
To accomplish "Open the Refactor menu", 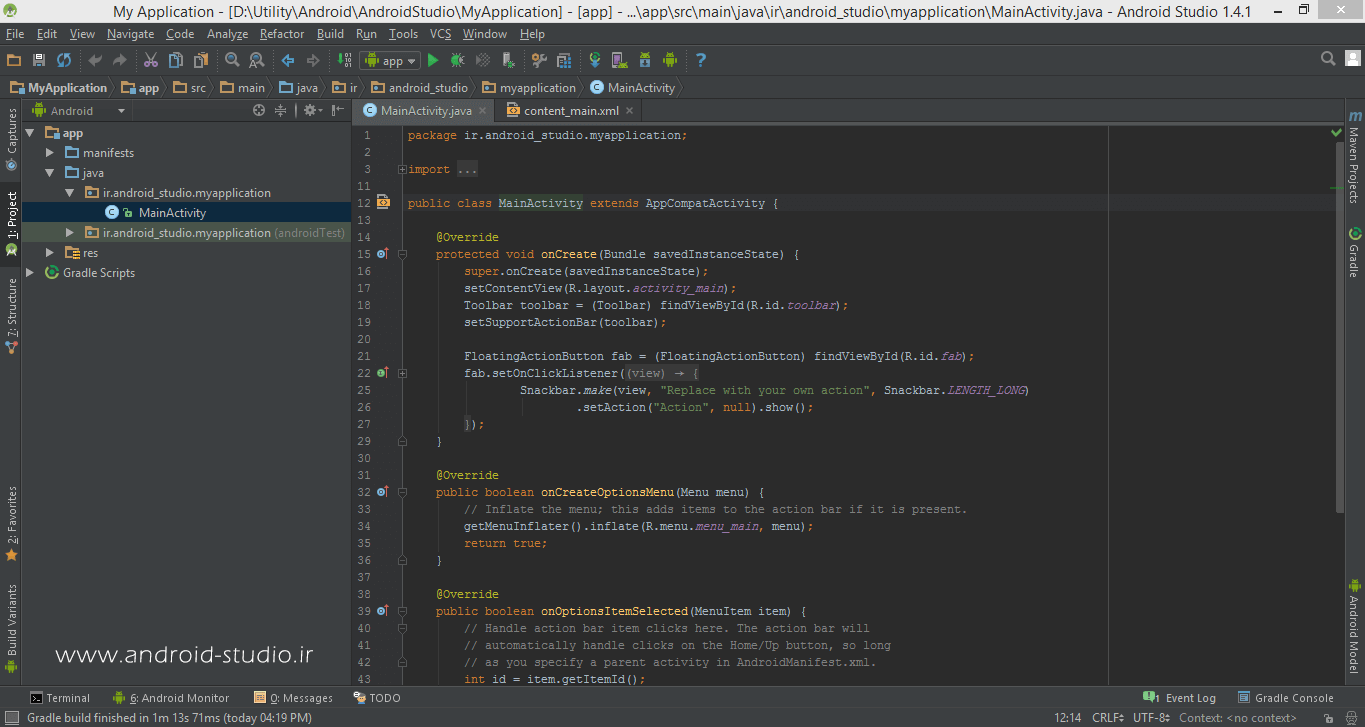I will coord(282,34).
